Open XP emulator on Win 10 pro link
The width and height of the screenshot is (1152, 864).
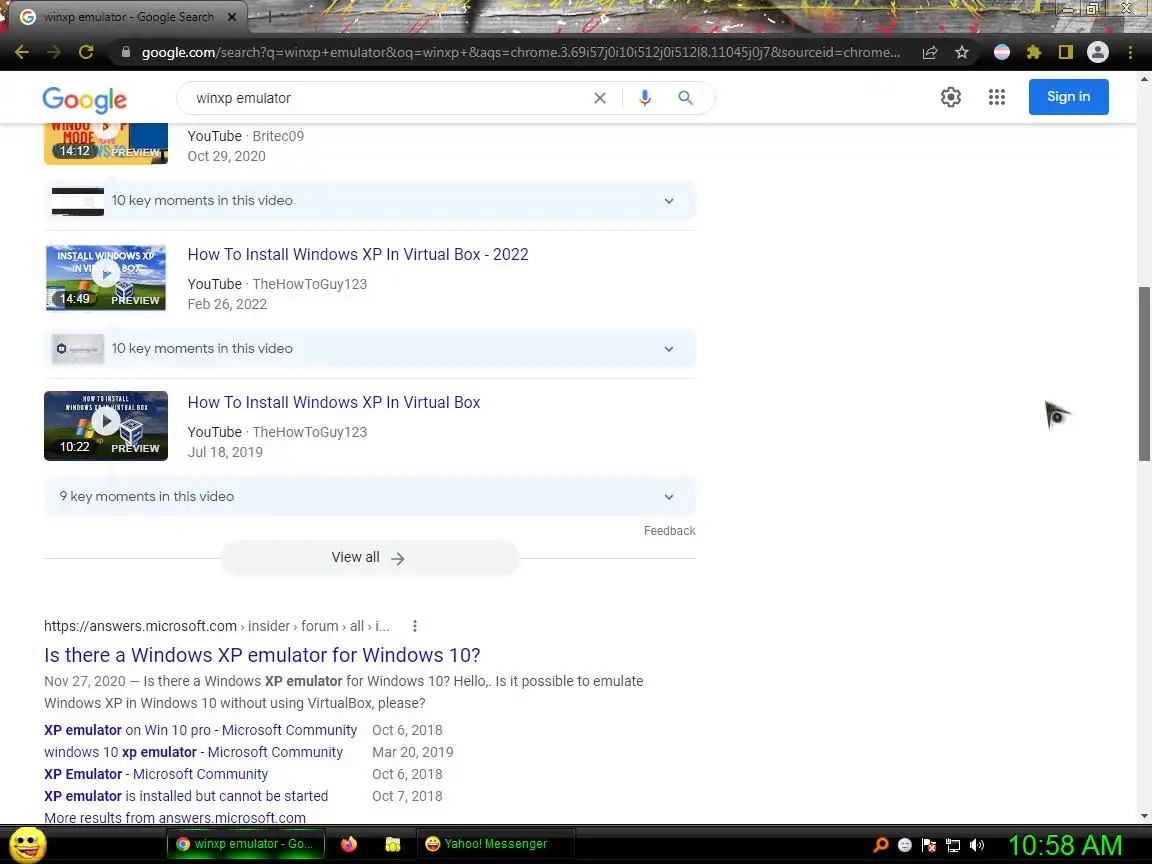click(201, 730)
